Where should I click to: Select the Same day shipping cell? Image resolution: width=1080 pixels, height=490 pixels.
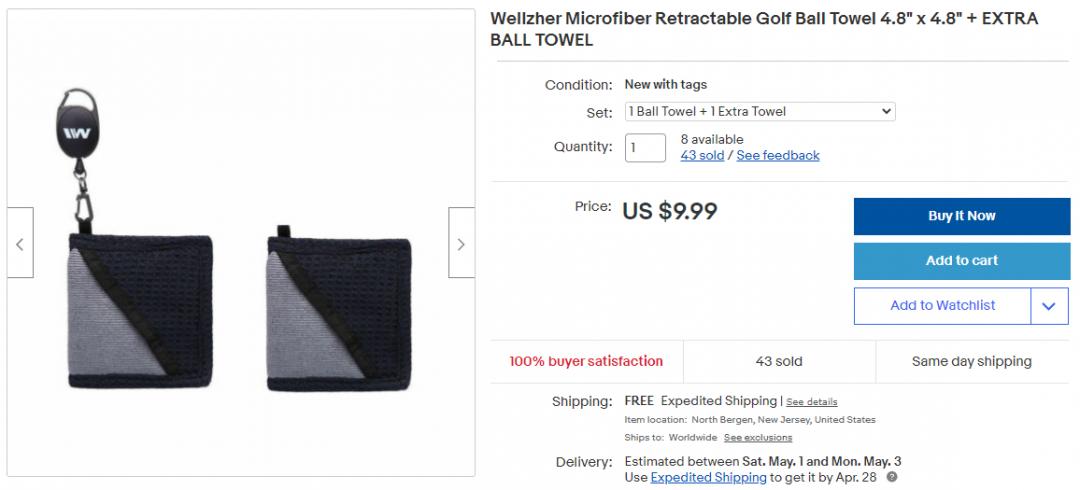point(971,362)
